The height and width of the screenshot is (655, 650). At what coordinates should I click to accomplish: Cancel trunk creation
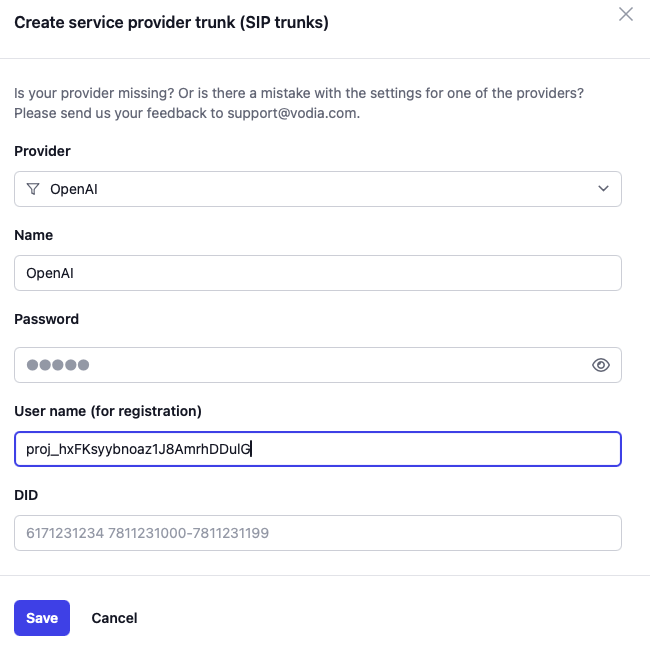[x=114, y=618]
